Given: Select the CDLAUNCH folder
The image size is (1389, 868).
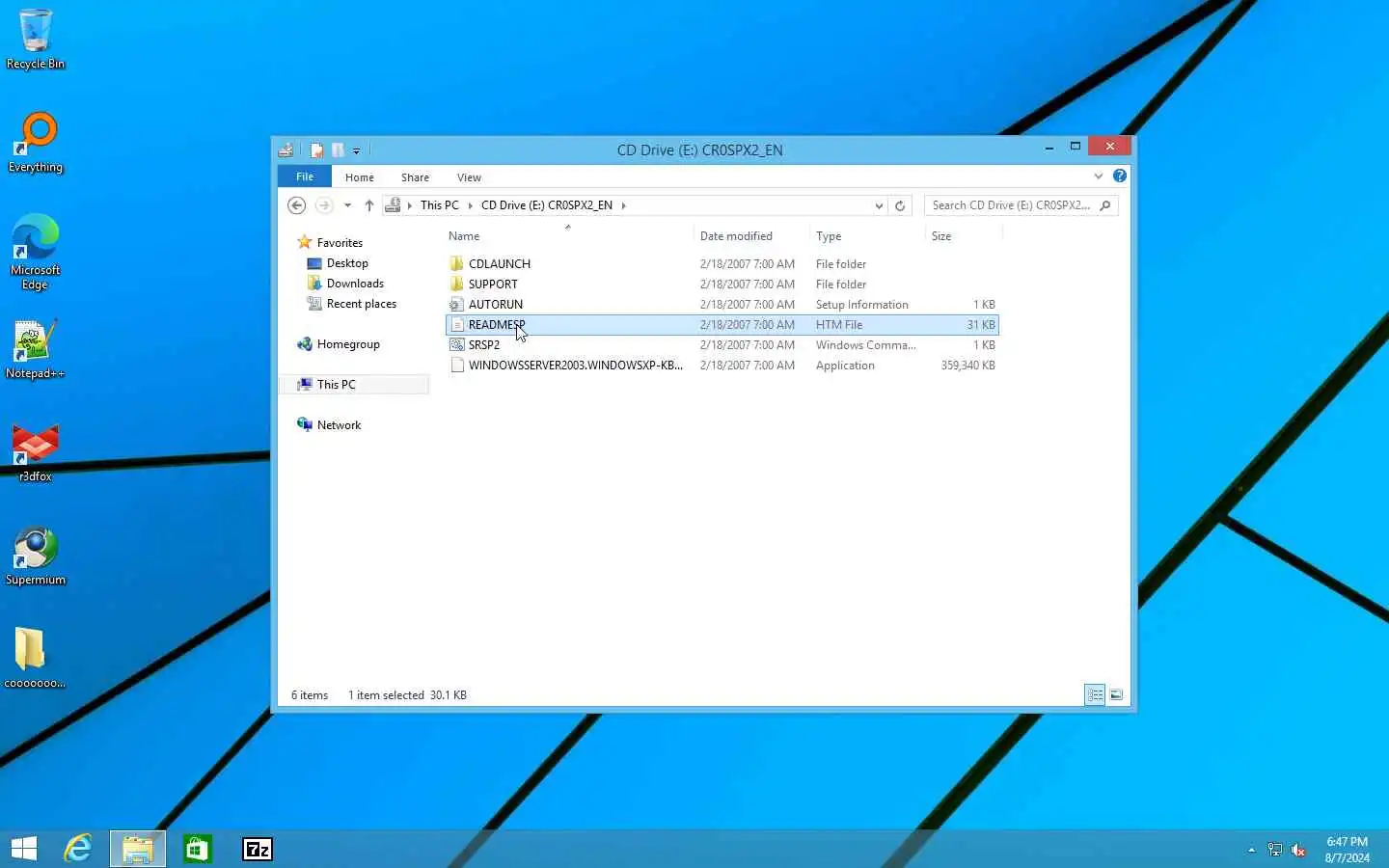Looking at the screenshot, I should click(x=722, y=264).
